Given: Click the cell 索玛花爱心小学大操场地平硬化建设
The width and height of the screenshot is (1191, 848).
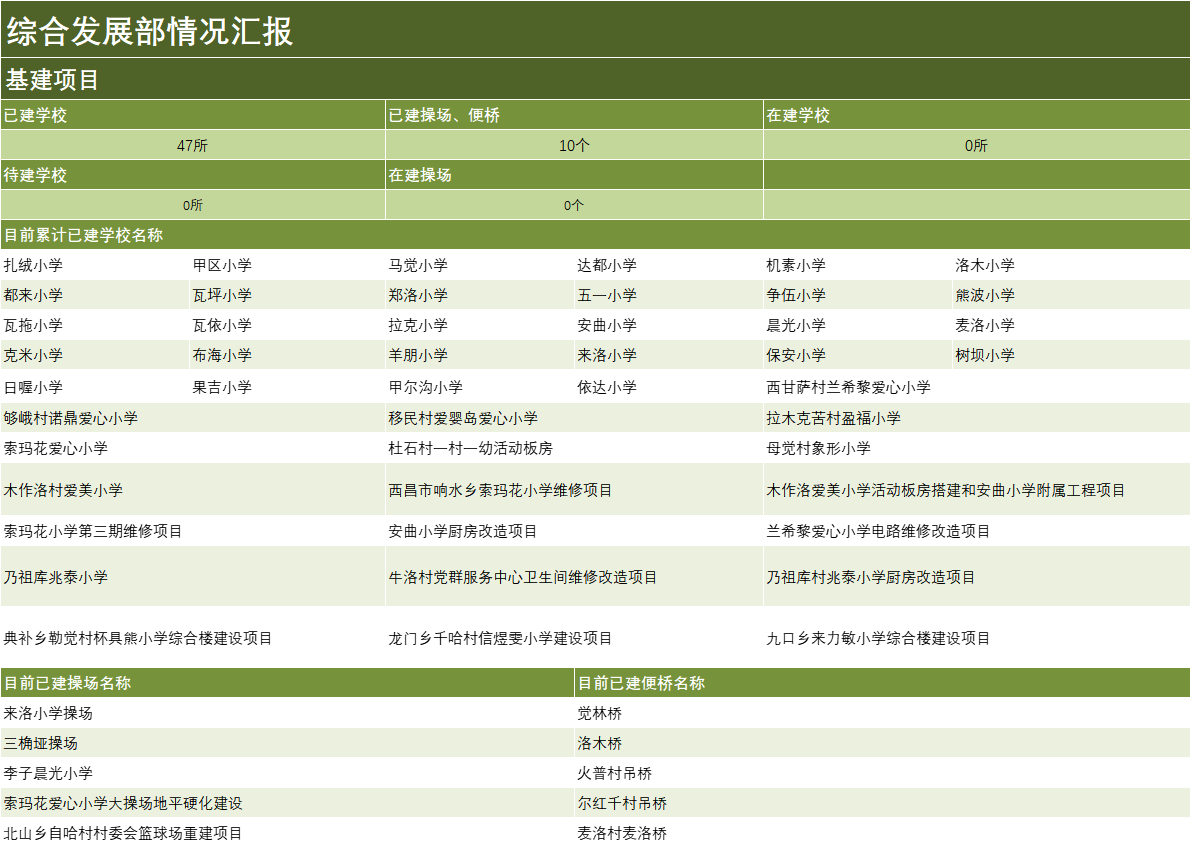Looking at the screenshot, I should coord(287,803).
